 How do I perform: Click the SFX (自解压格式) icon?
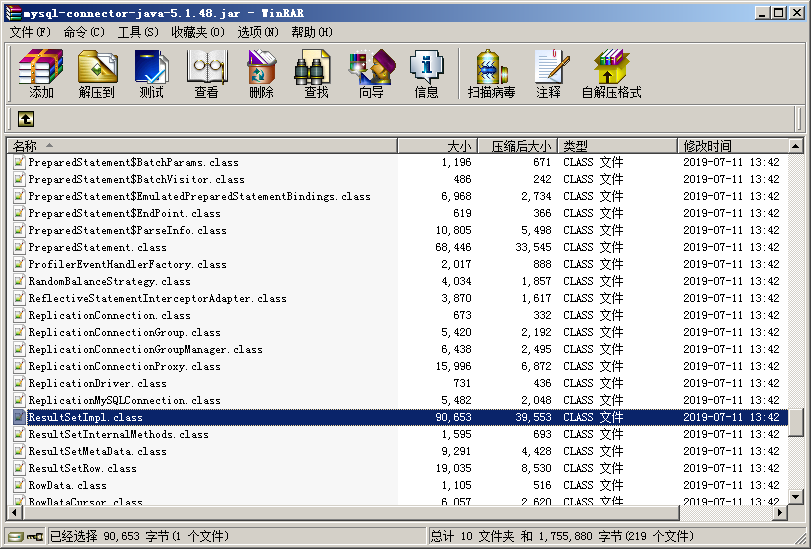click(x=611, y=73)
